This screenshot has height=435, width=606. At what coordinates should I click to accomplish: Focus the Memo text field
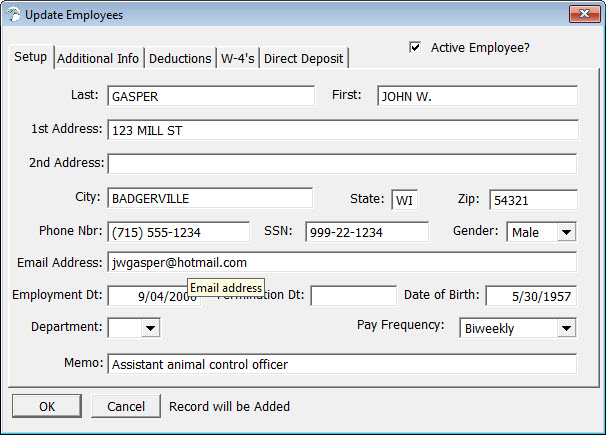[342, 364]
